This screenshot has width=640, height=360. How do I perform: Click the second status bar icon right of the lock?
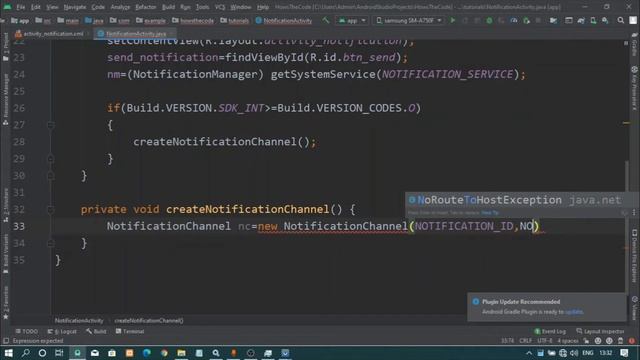[609, 341]
